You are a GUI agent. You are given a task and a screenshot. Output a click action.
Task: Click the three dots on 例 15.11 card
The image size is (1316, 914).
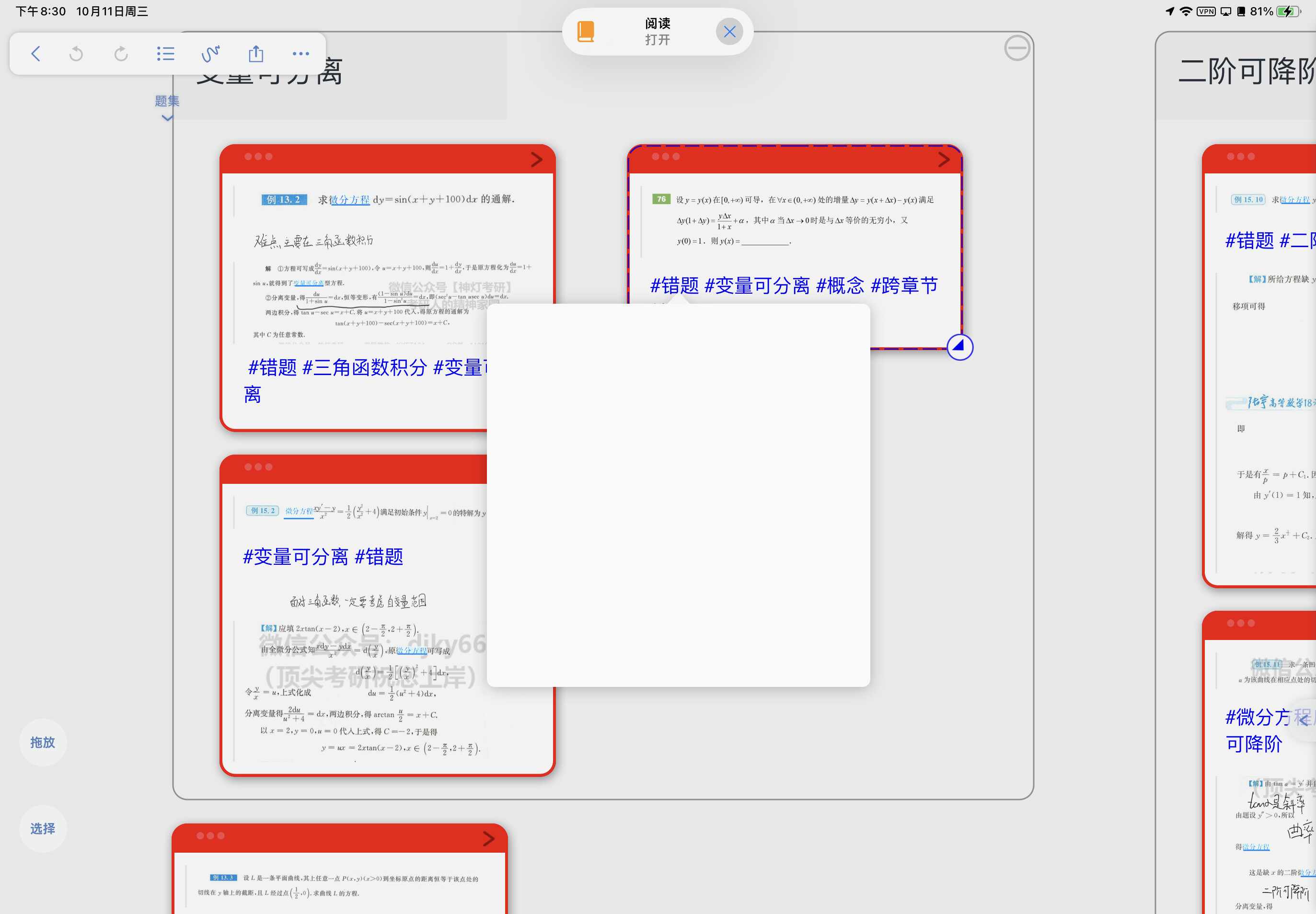(1240, 623)
